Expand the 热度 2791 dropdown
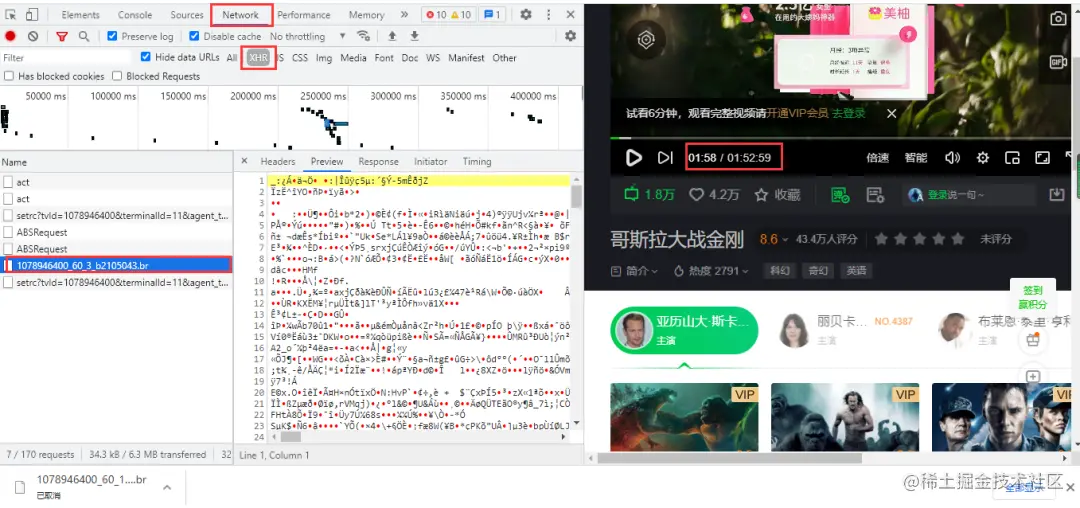The image size is (1080, 508). pyautogui.click(x=711, y=271)
